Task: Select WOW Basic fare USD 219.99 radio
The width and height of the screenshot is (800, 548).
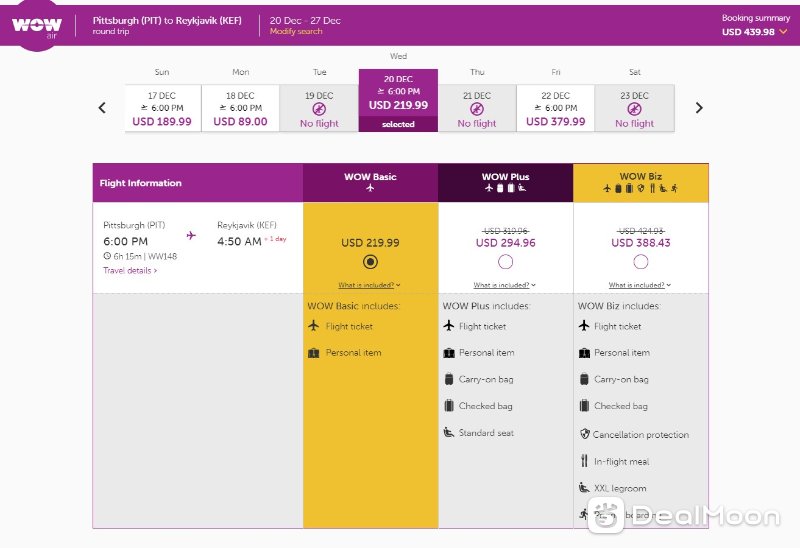Action: click(x=370, y=262)
